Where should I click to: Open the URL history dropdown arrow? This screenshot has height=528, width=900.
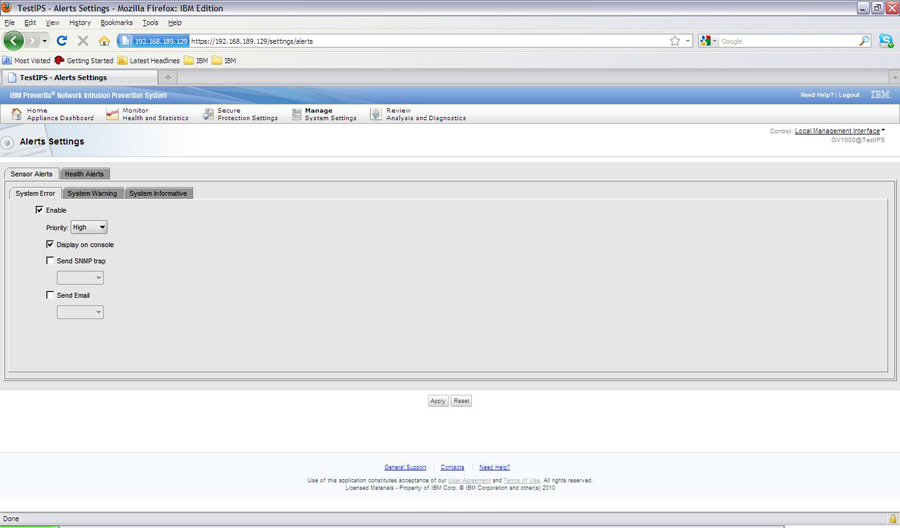(688, 41)
